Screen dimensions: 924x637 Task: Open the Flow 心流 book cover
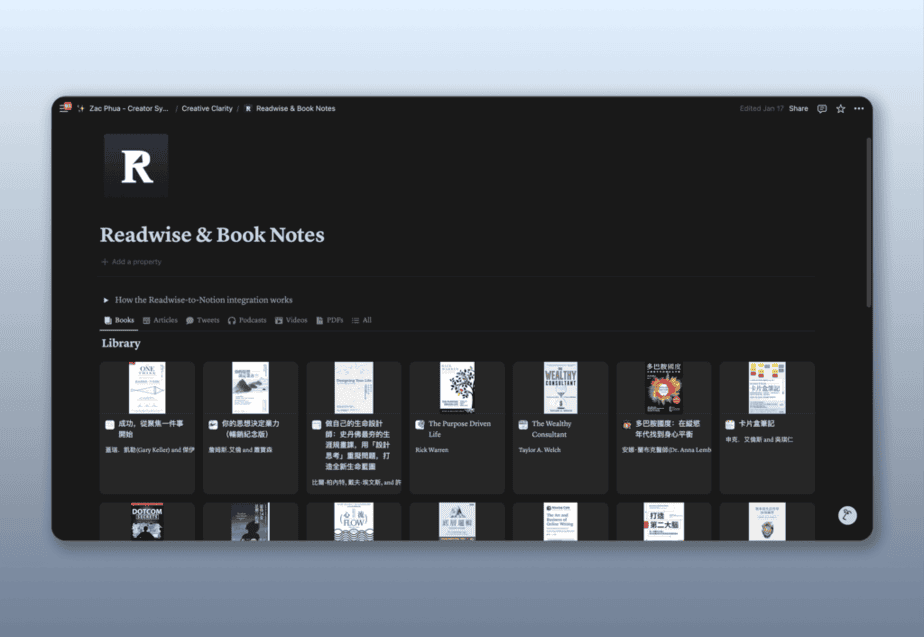[354, 521]
